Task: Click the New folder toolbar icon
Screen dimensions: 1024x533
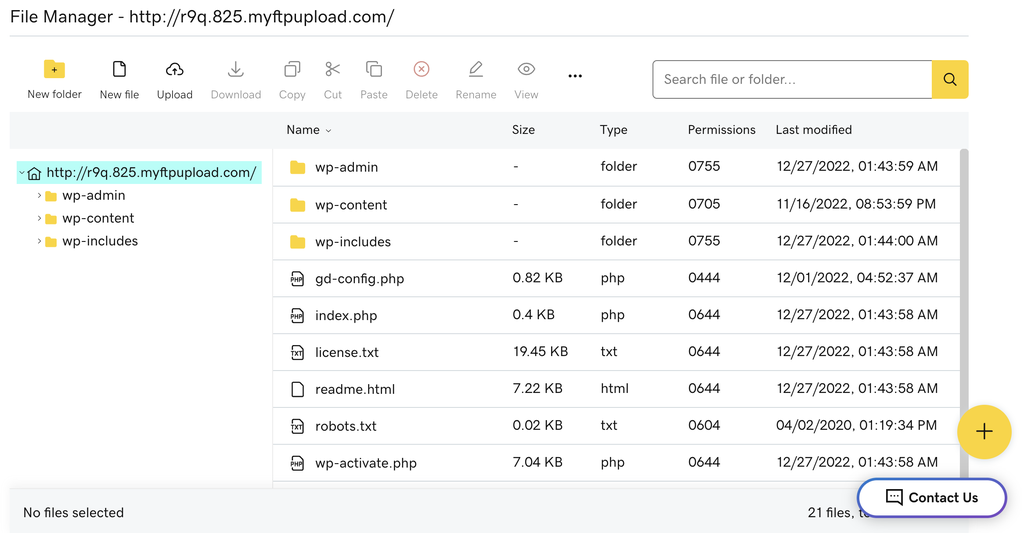Action: point(54,69)
